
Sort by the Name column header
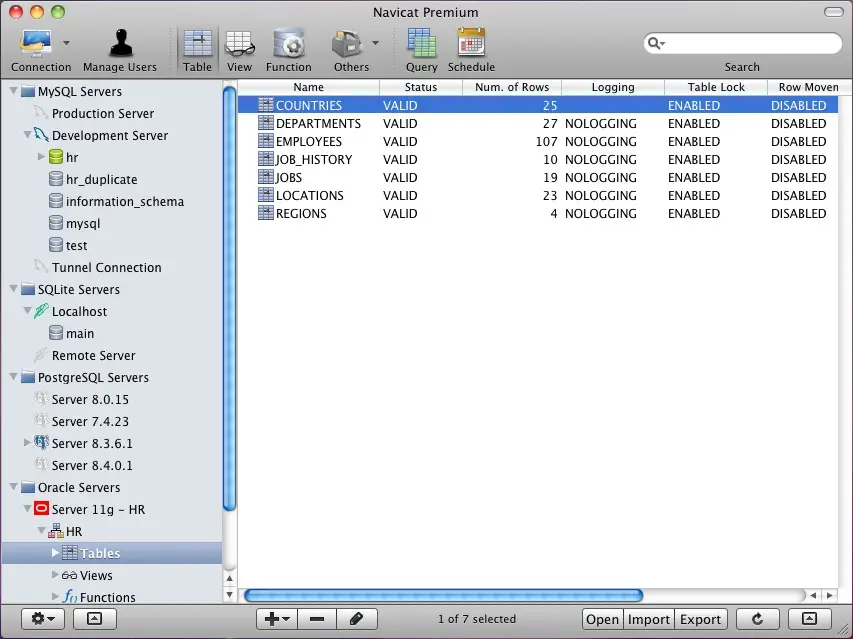click(x=308, y=87)
